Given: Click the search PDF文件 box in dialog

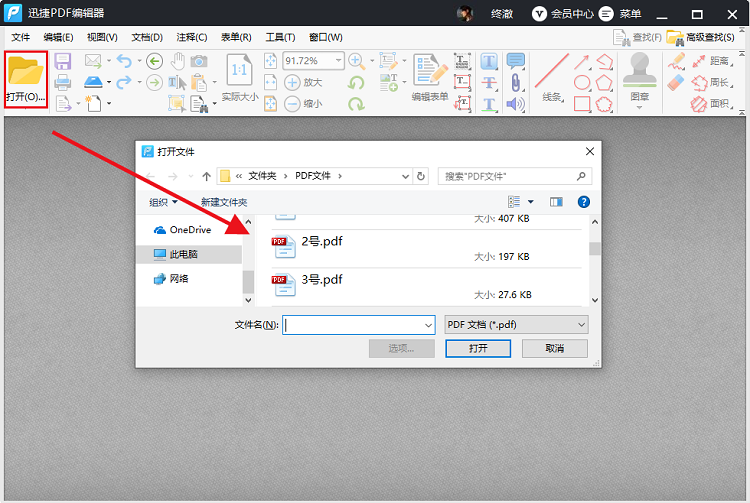Looking at the screenshot, I should [x=515, y=176].
